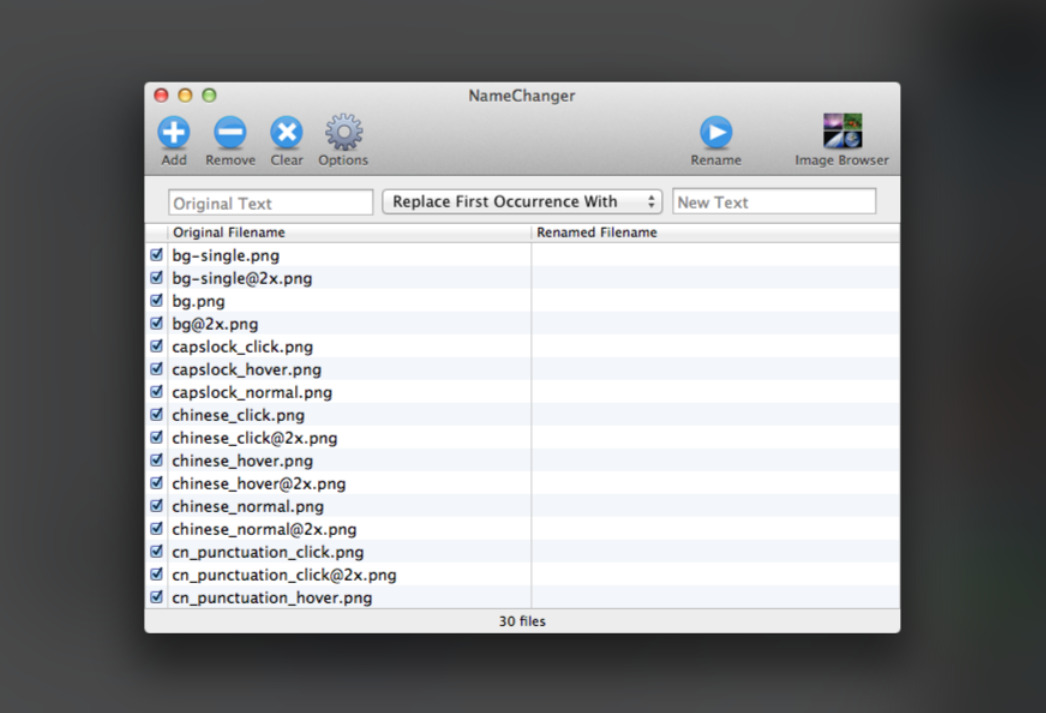Screen dimensions: 1046x713
Task: Click the New Text input field
Action: point(774,201)
